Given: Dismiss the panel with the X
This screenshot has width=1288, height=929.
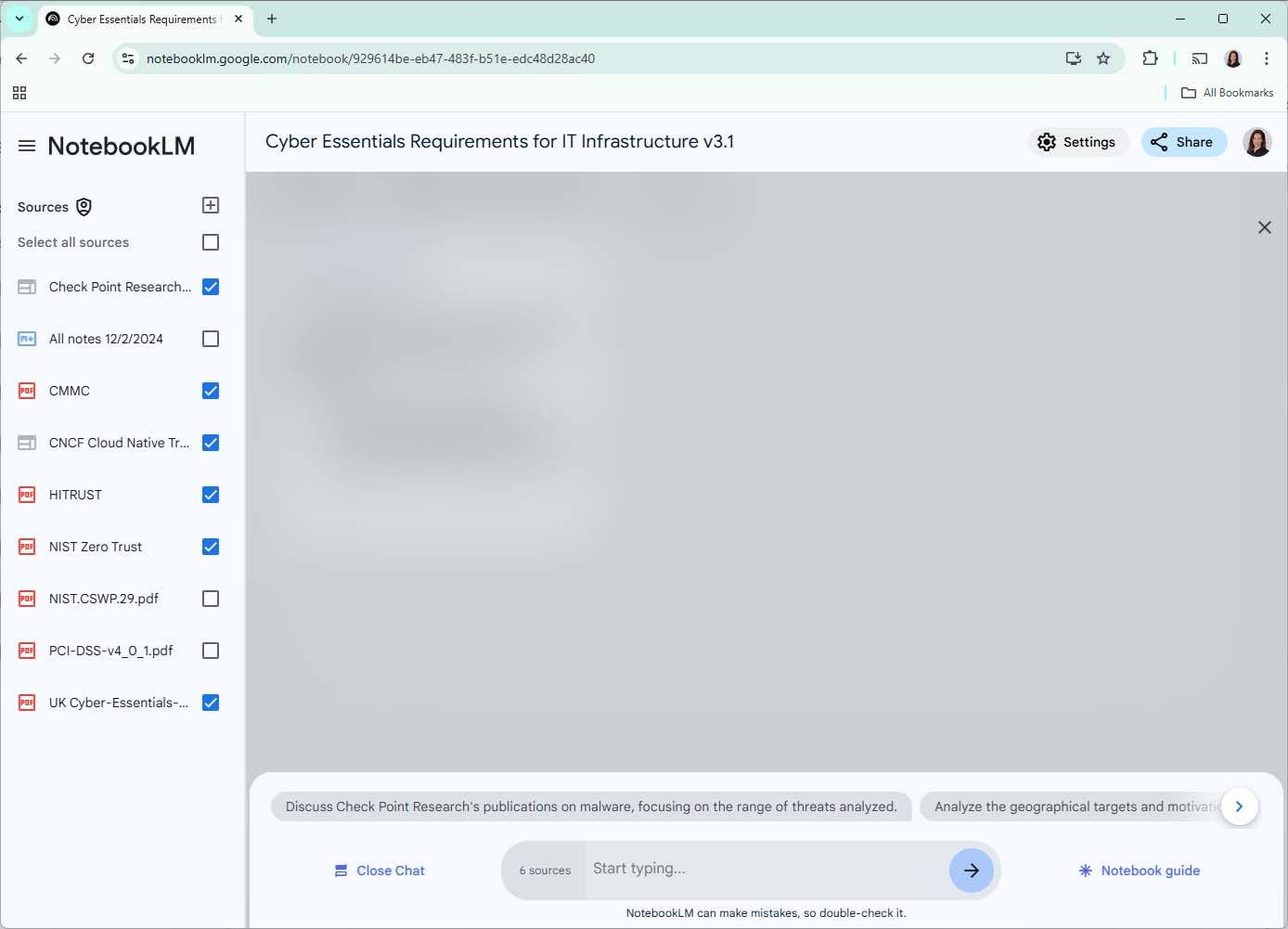Looking at the screenshot, I should (x=1264, y=226).
